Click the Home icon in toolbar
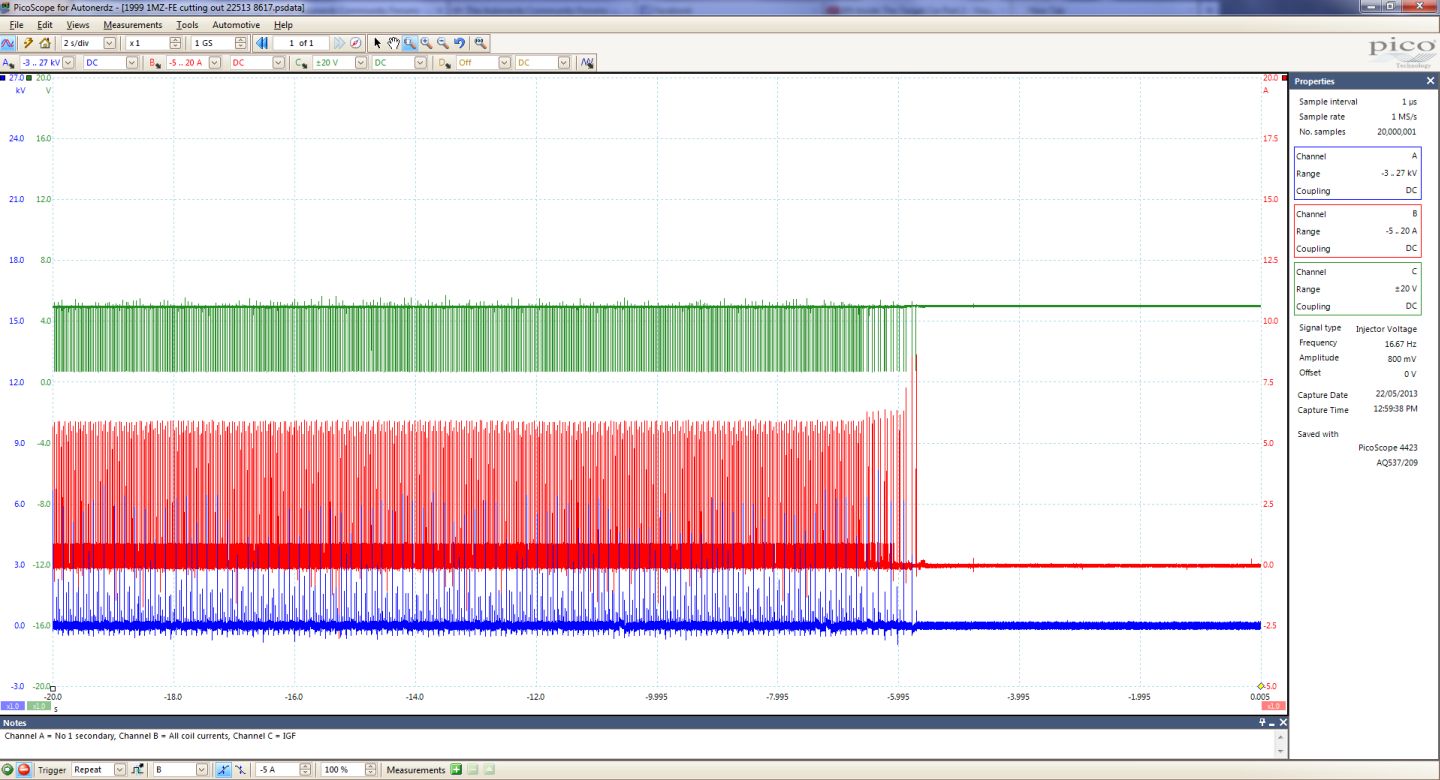 [x=45, y=43]
